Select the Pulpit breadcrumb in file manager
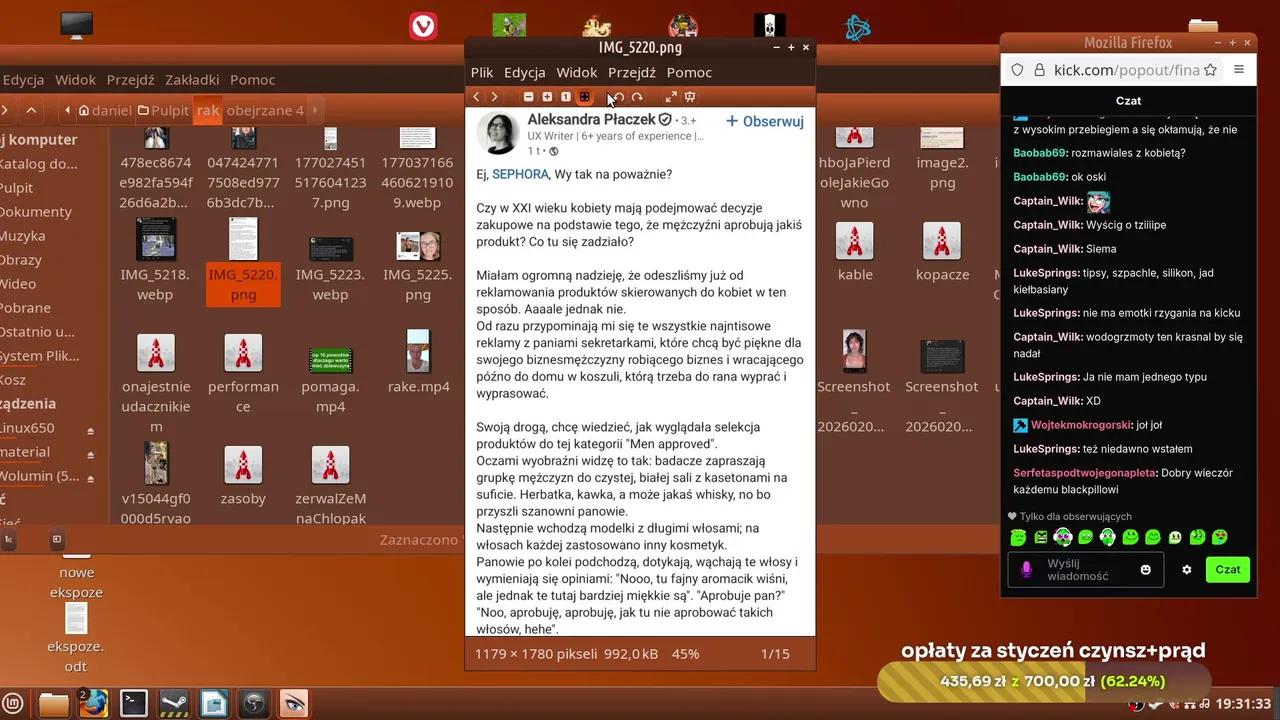The width and height of the screenshot is (1280, 720). 164,110
